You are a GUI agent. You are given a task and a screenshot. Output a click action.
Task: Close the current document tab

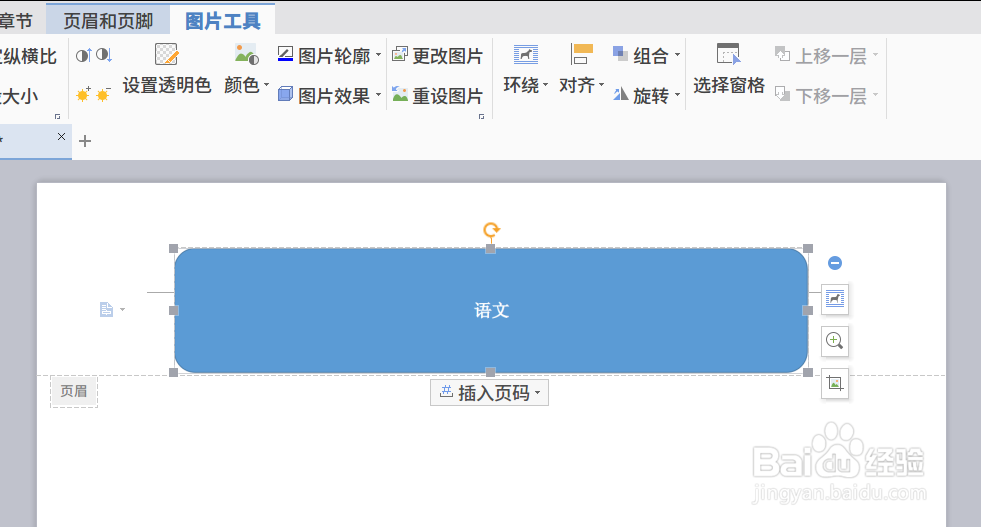(x=61, y=136)
